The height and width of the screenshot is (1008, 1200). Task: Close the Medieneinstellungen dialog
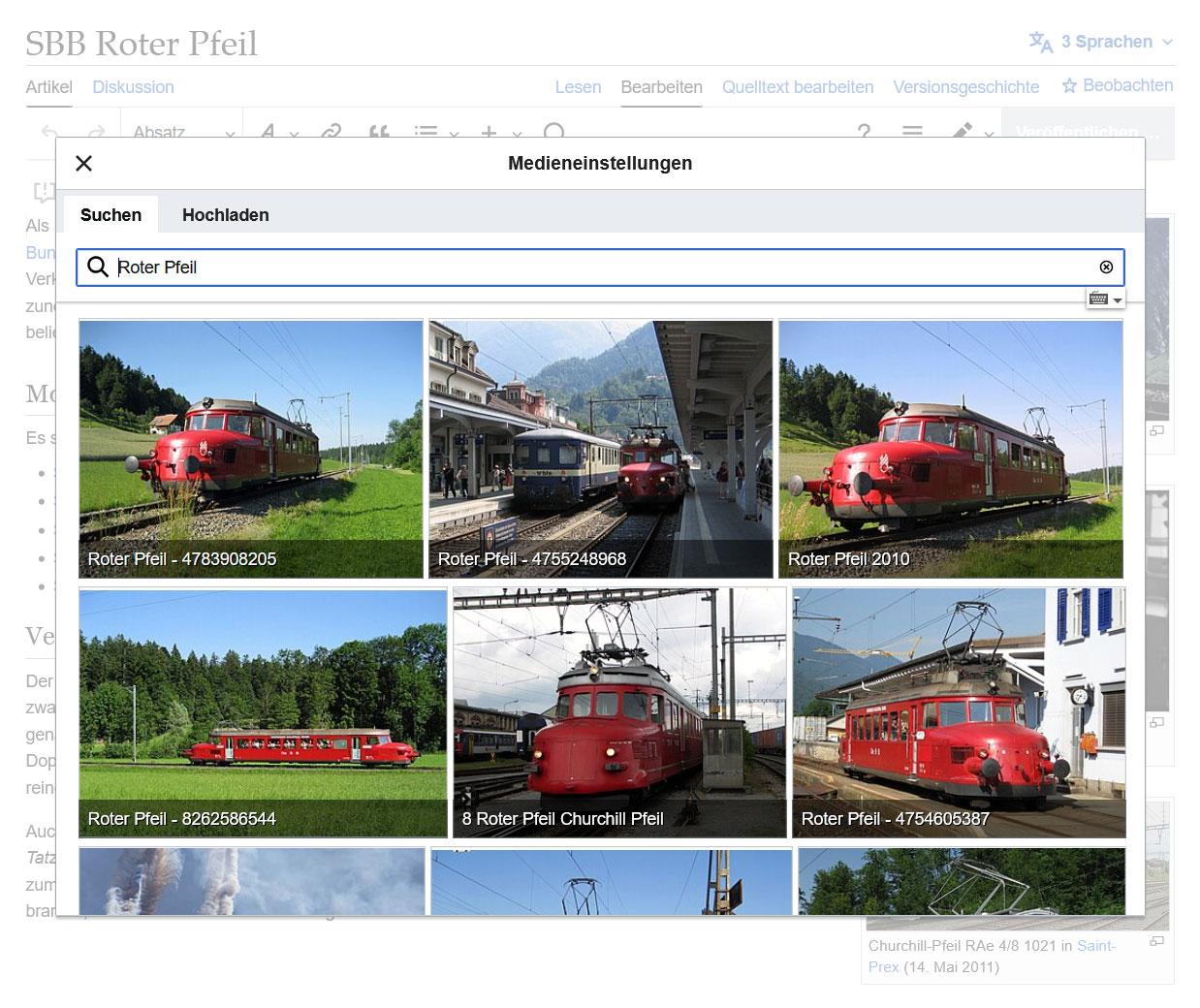pyautogui.click(x=84, y=164)
